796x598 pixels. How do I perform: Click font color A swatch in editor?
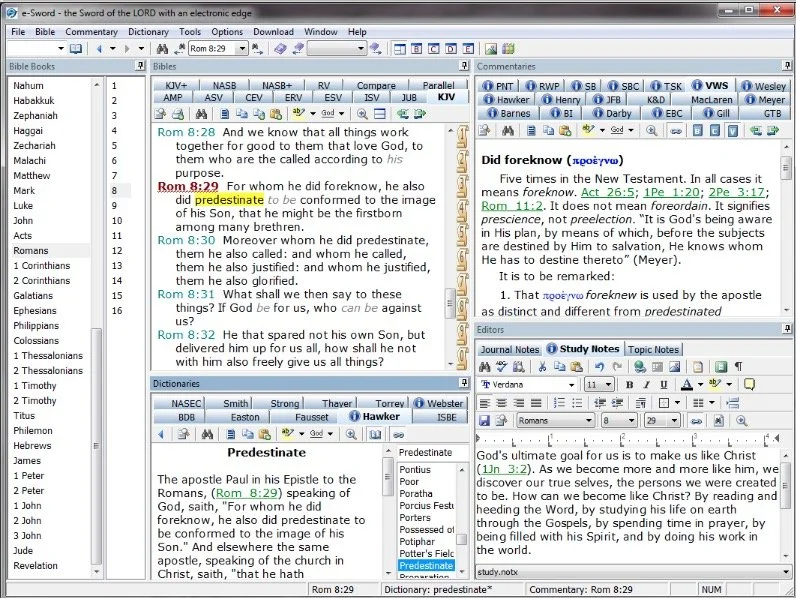(x=686, y=385)
